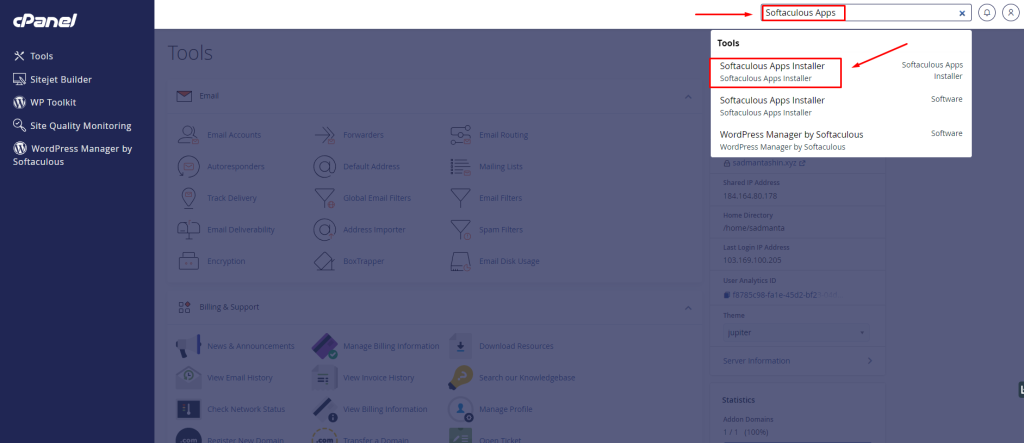Screen dimensions: 1024x443
Task: Click the cPanel logo
Action: (x=44, y=21)
